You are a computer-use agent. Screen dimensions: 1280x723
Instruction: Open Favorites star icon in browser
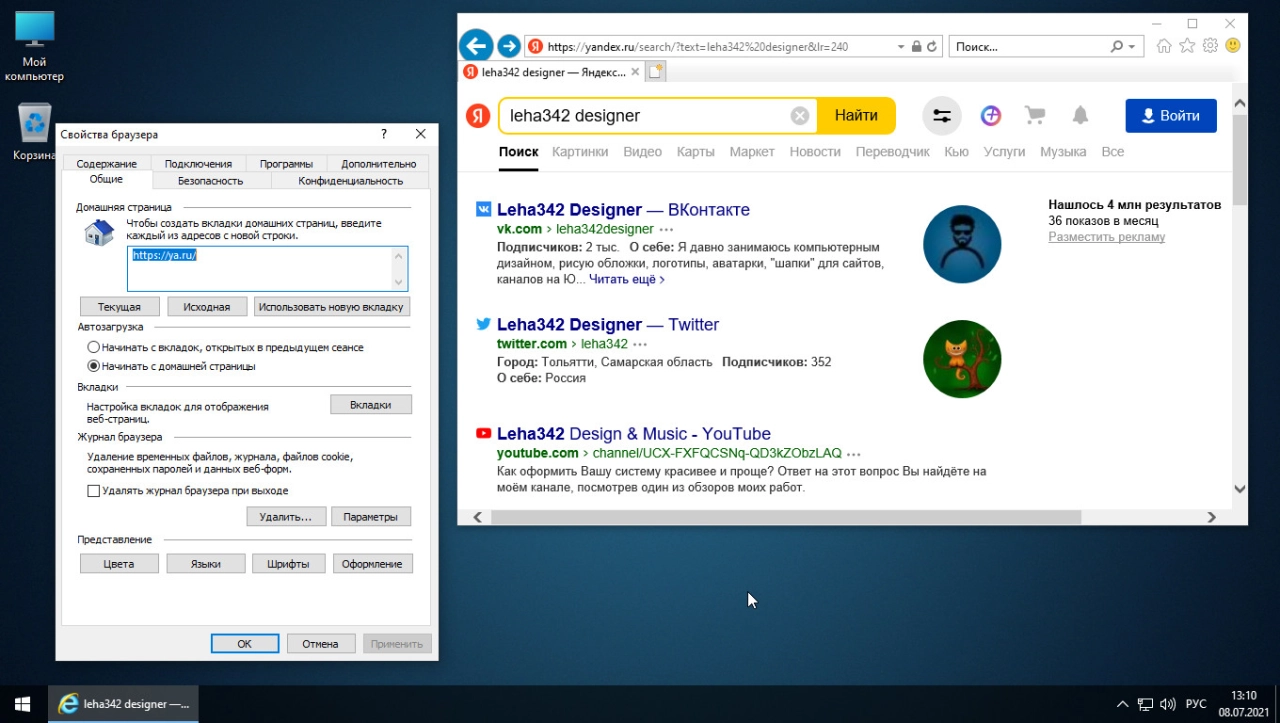coord(1187,46)
